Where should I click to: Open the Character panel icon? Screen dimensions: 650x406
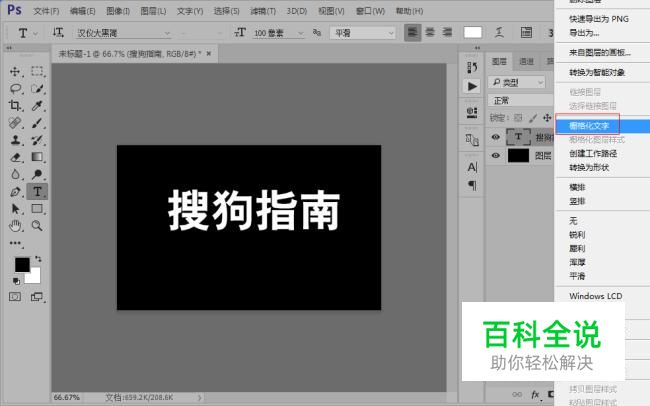(472, 167)
